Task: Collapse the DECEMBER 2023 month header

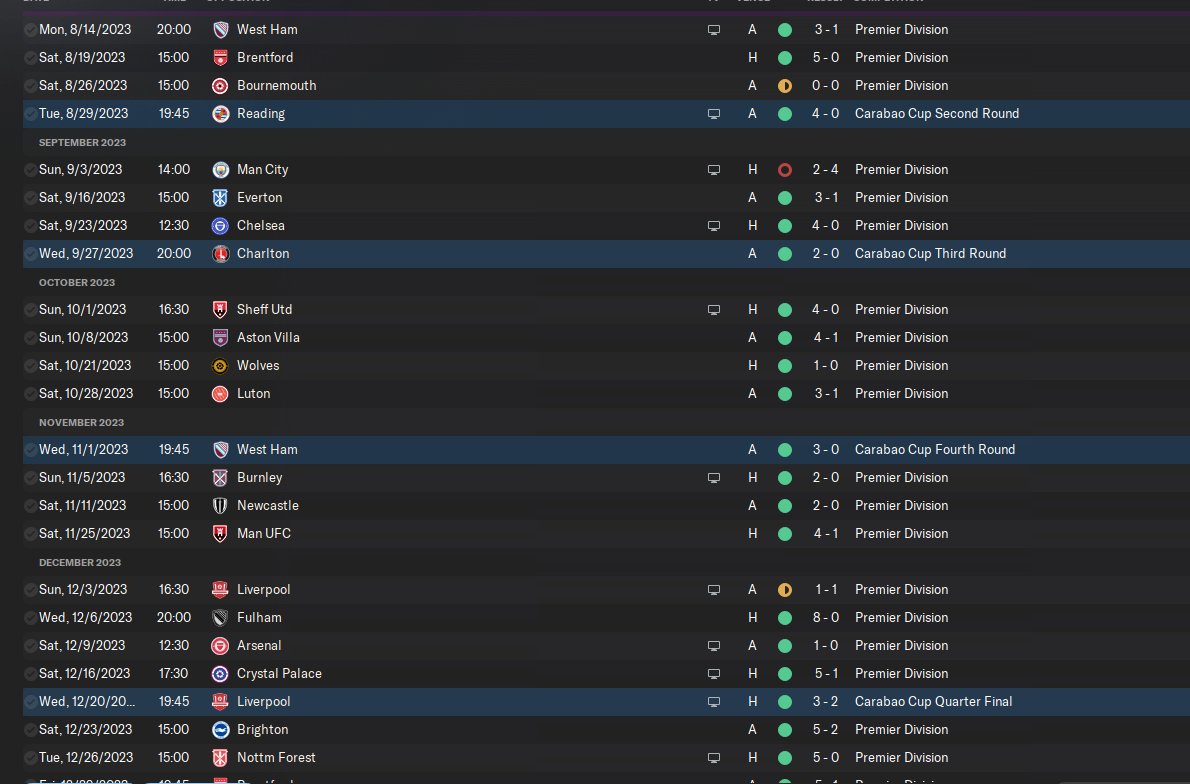Action: pyautogui.click(x=80, y=562)
